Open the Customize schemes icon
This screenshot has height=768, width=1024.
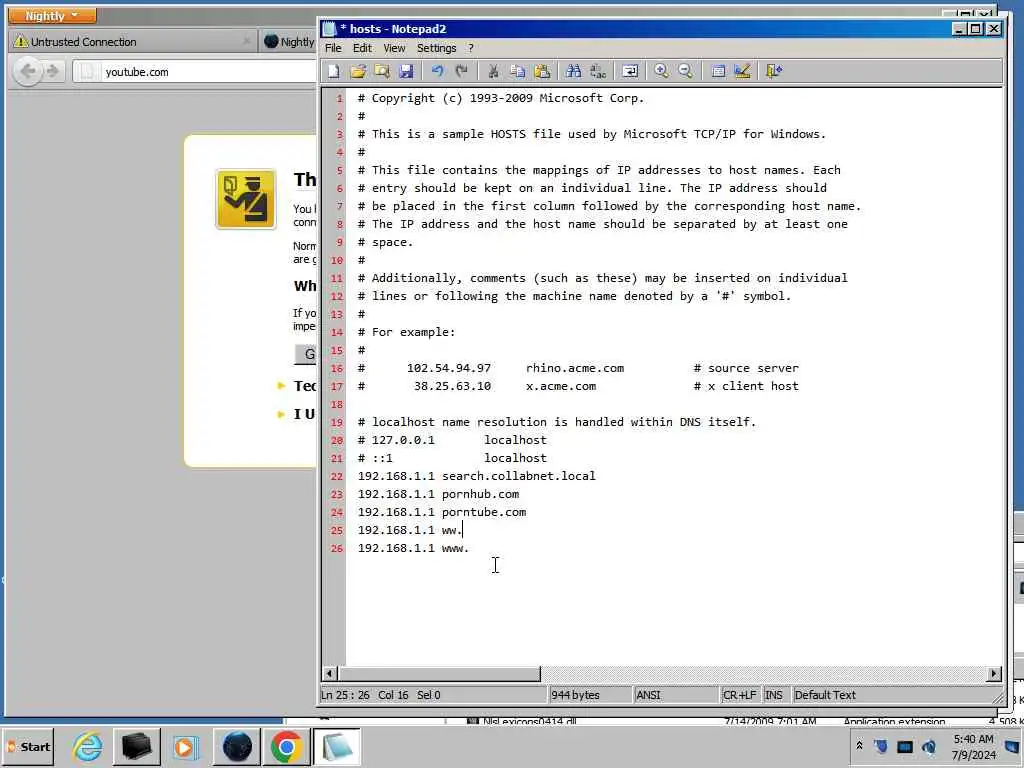coord(742,71)
